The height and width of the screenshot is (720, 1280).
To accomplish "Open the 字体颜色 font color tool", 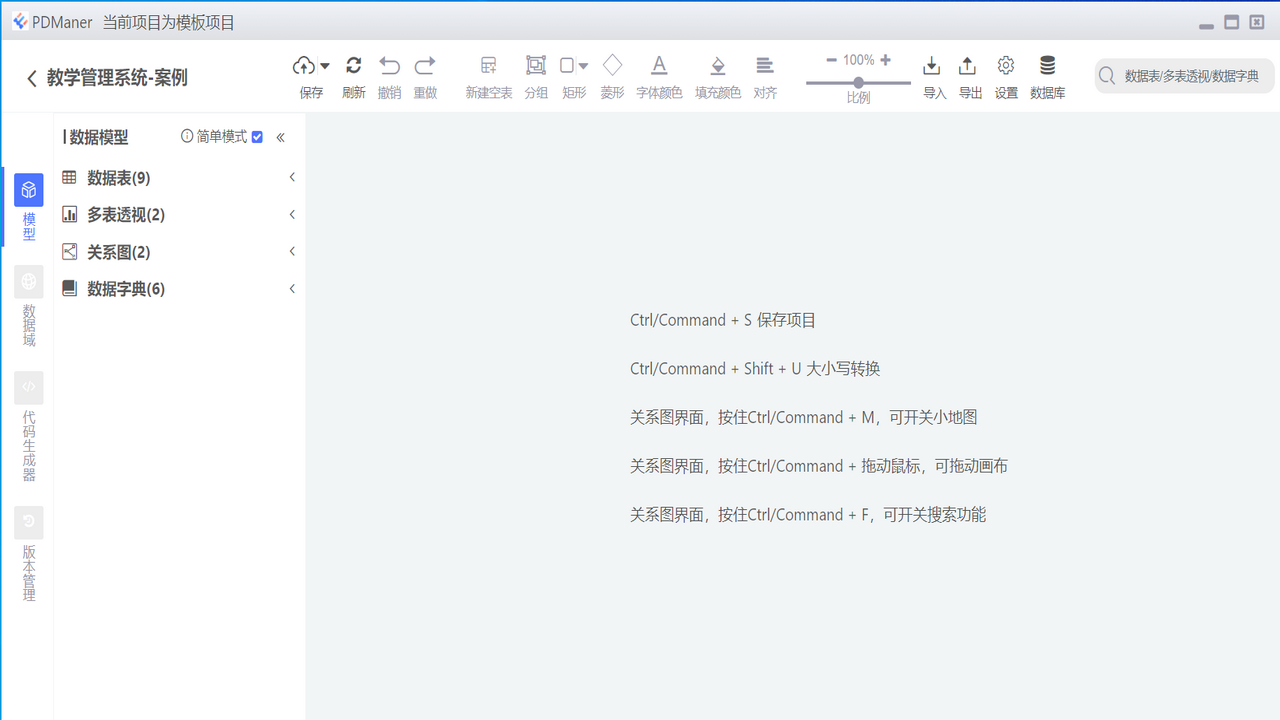I will (x=658, y=75).
